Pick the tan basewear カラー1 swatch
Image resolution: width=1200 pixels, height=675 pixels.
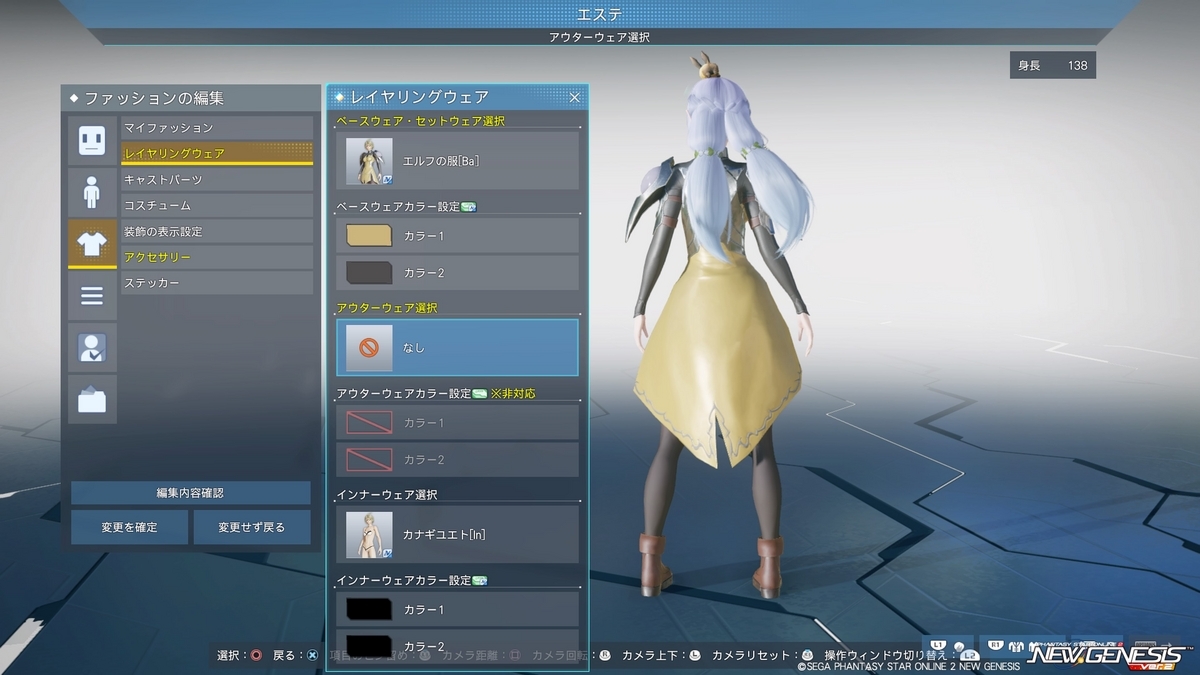point(368,236)
